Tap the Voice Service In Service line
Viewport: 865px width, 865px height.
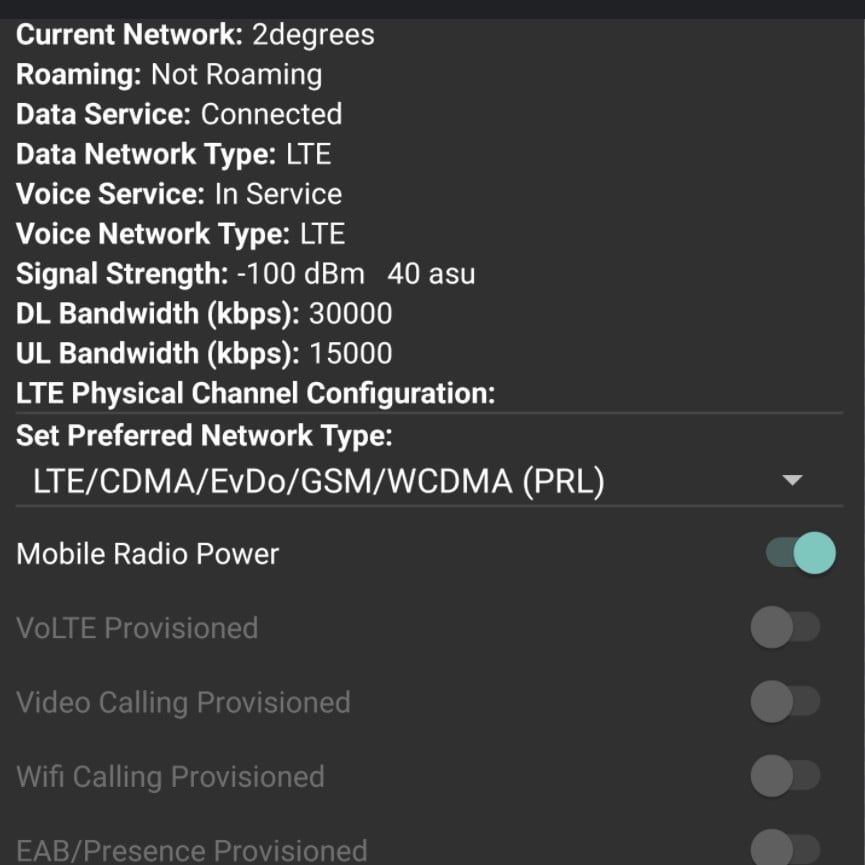pos(179,194)
